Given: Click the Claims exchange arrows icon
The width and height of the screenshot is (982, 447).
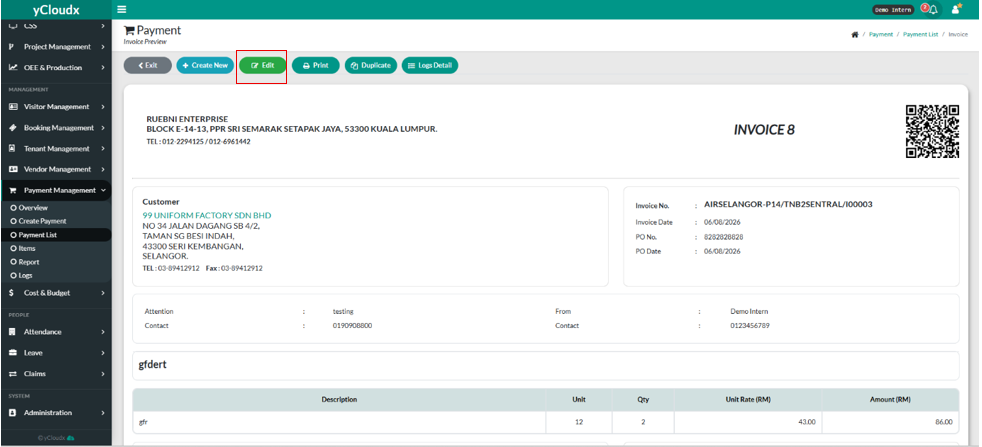Looking at the screenshot, I should click(x=13, y=374).
